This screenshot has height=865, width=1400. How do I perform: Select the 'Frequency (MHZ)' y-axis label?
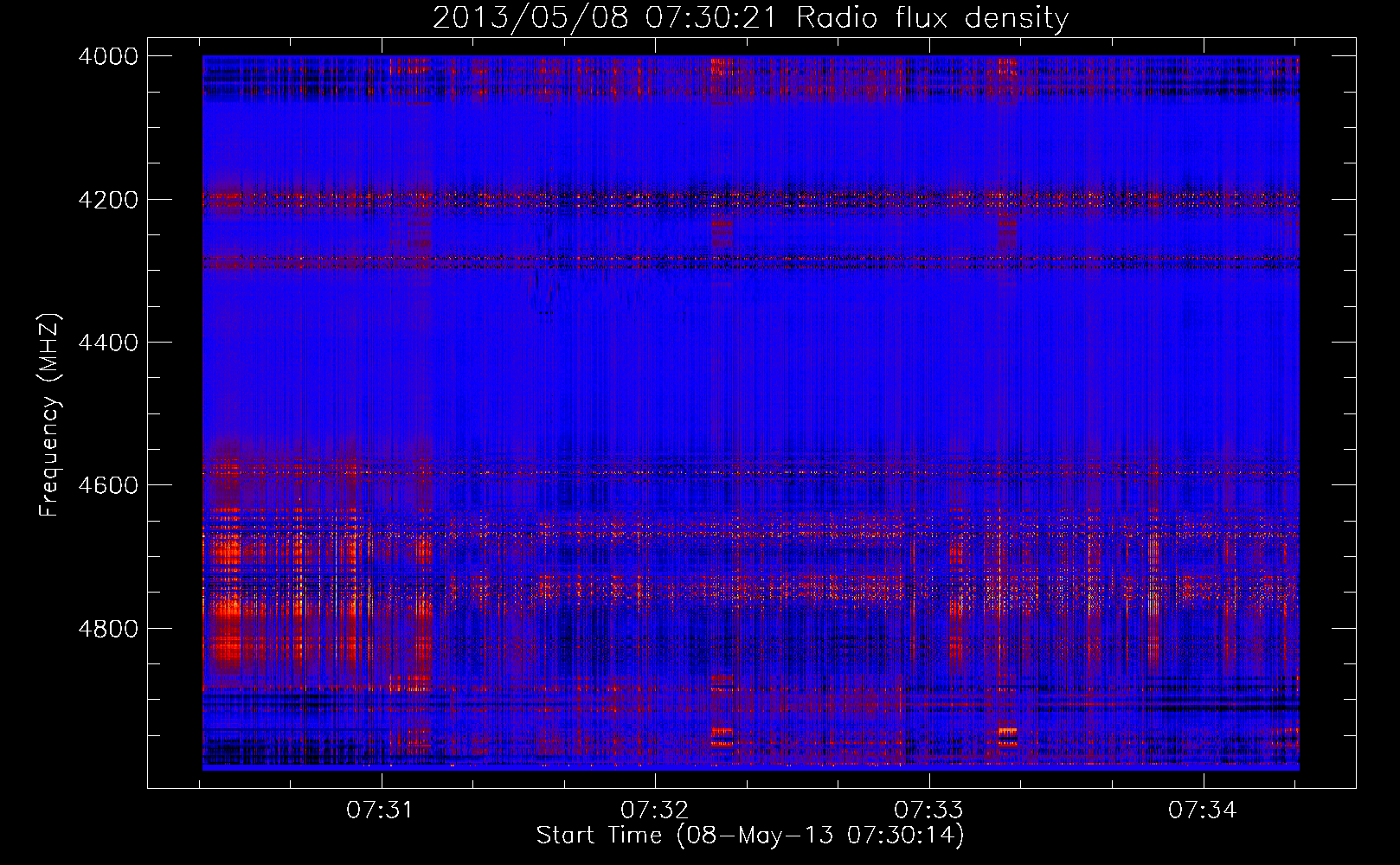point(50,415)
